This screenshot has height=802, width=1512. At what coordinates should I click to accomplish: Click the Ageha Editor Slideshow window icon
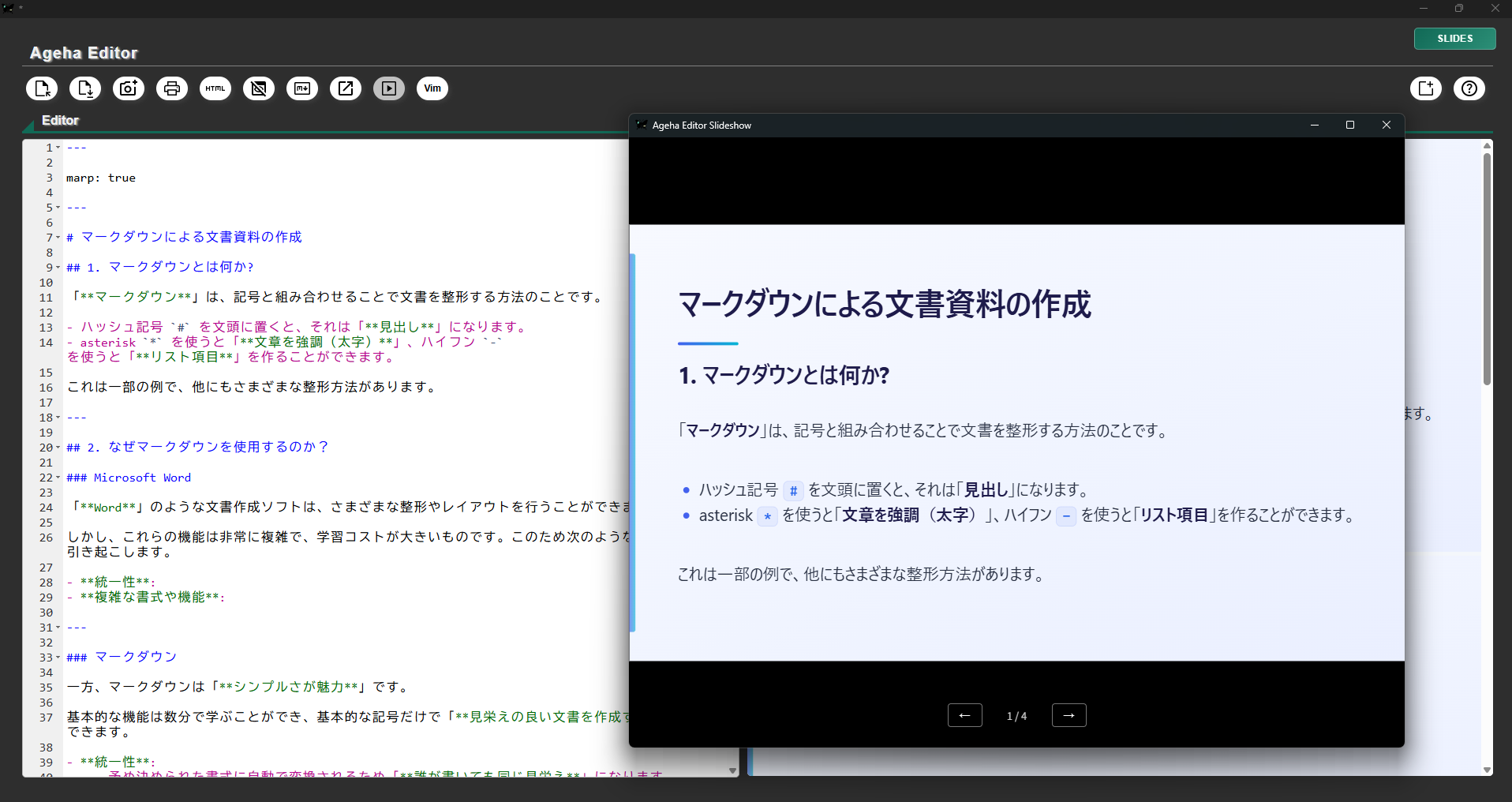[x=642, y=125]
